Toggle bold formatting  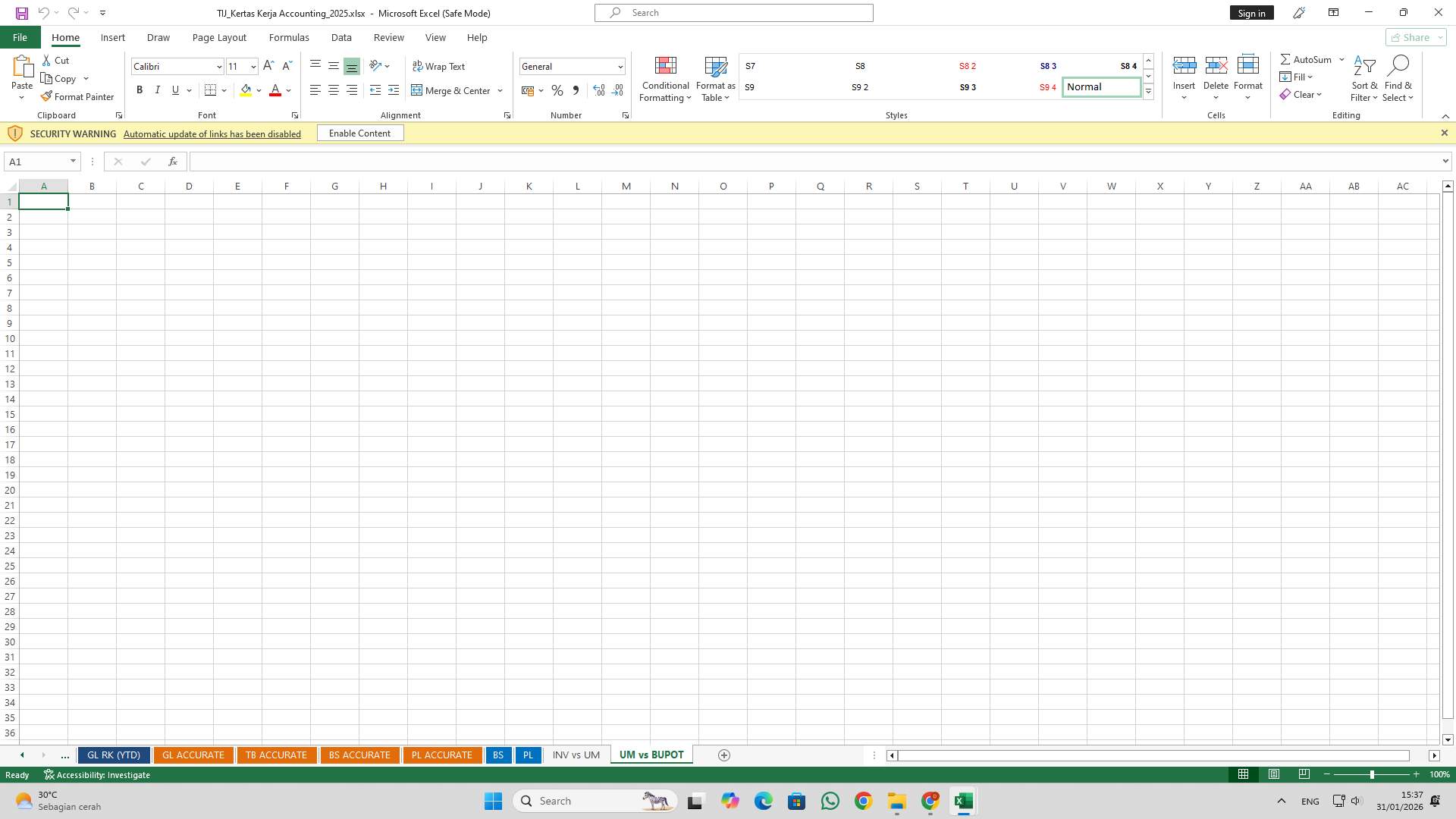[x=140, y=89]
